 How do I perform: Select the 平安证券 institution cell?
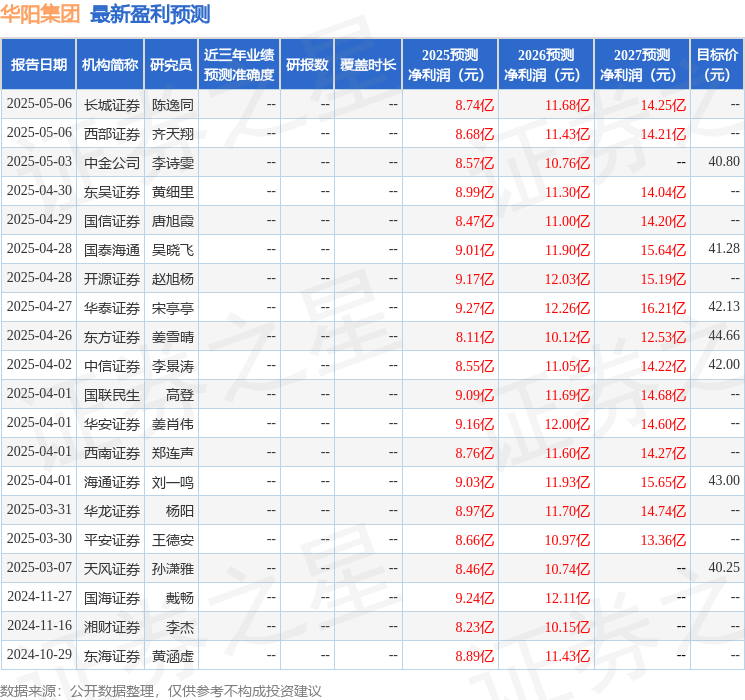click(x=112, y=540)
